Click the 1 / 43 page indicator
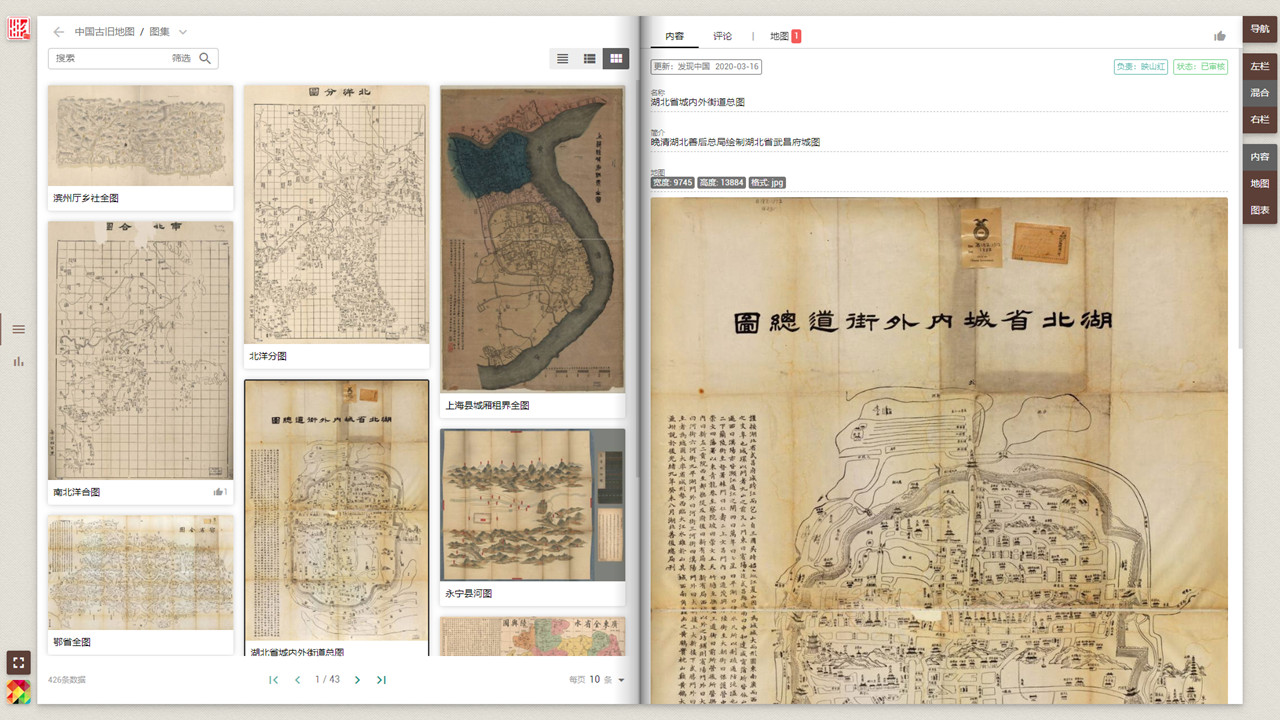Viewport: 1280px width, 720px height. (x=327, y=680)
